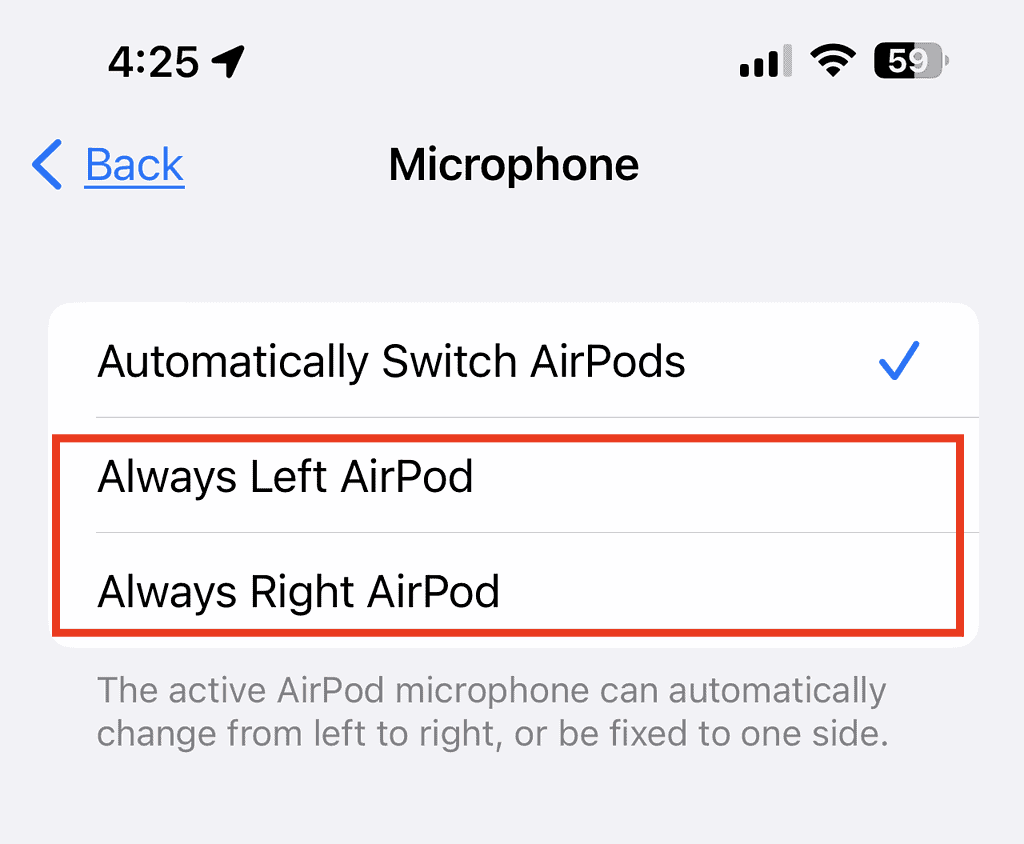Follow the underlined Back link

click(135, 165)
